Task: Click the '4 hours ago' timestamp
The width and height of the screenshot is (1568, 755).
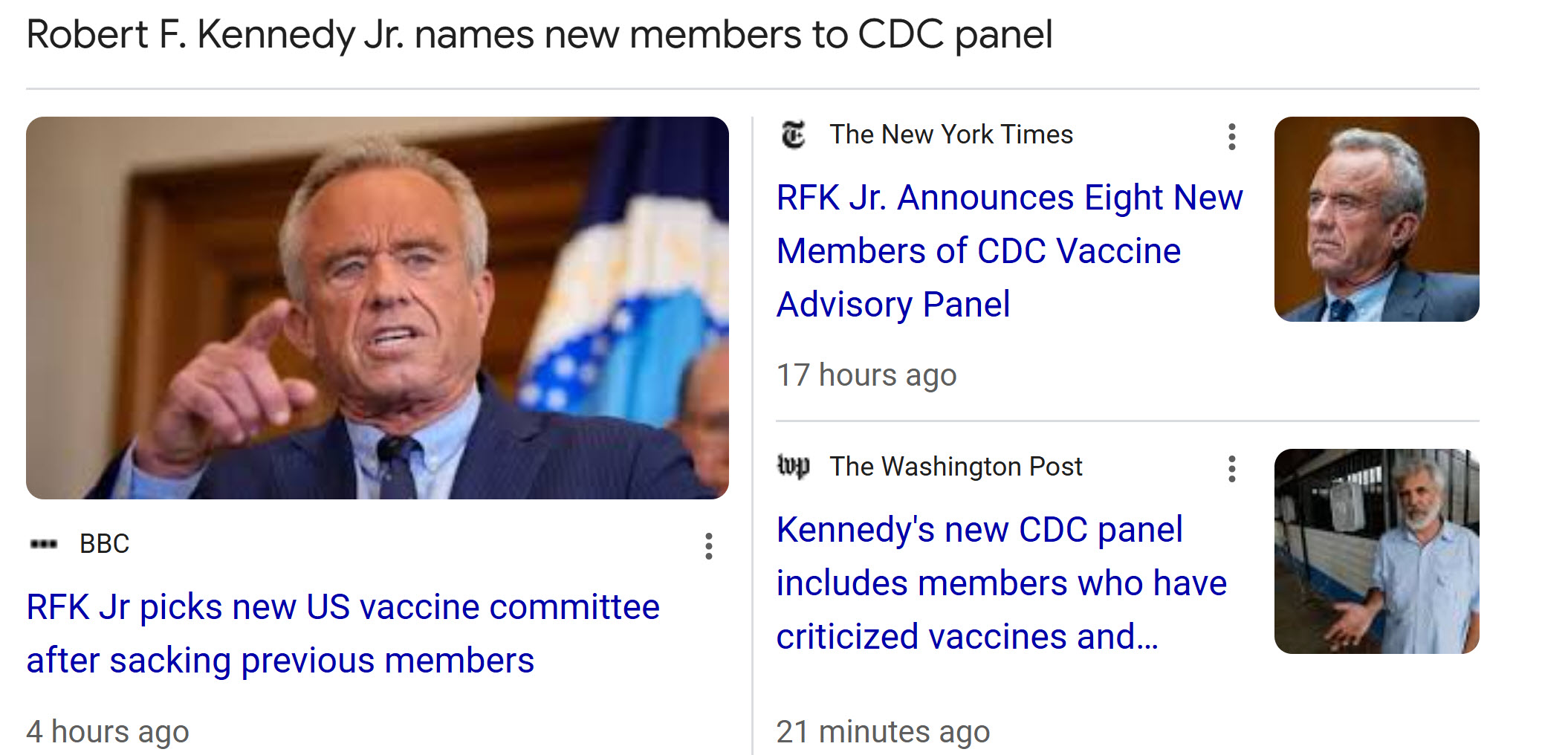Action: (108, 732)
